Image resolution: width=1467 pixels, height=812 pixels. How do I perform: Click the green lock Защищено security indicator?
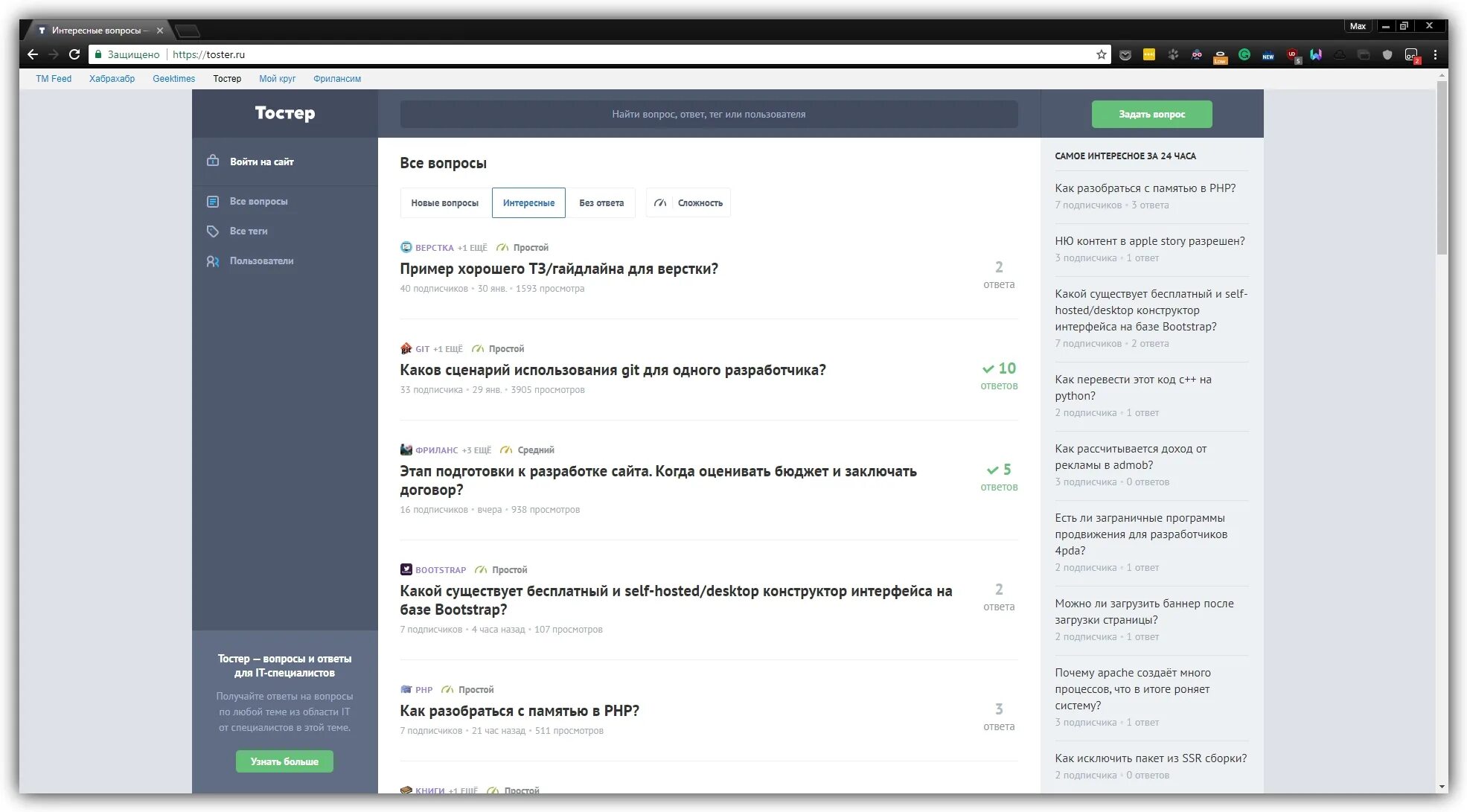pyautogui.click(x=127, y=54)
